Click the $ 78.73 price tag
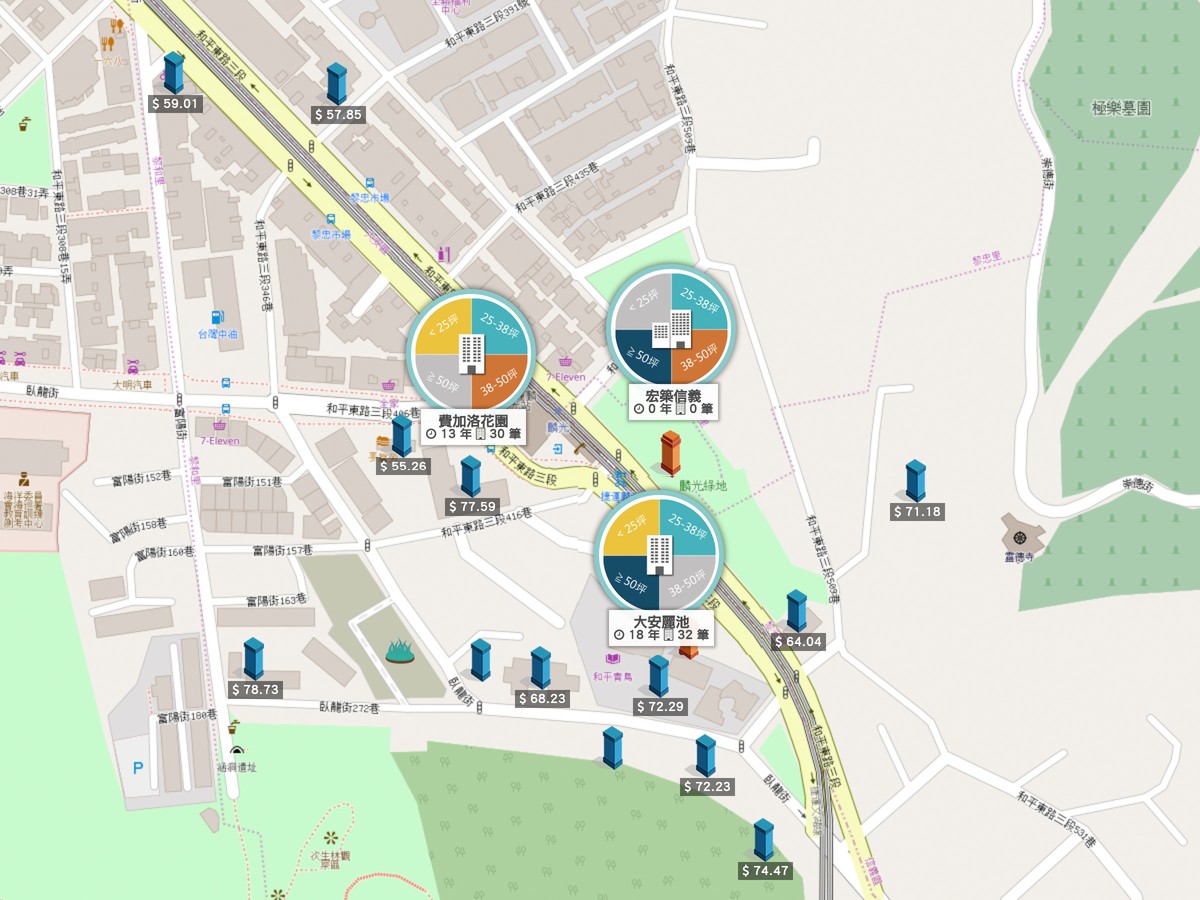This screenshot has height=900, width=1200. pyautogui.click(x=255, y=690)
